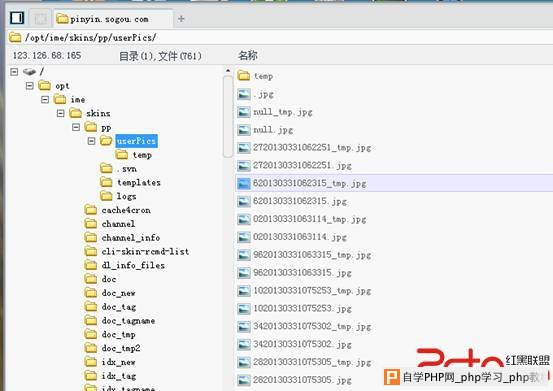Image resolution: width=553 pixels, height=391 pixels.
Task: Click the ime folder icon in tree
Action: (60, 99)
